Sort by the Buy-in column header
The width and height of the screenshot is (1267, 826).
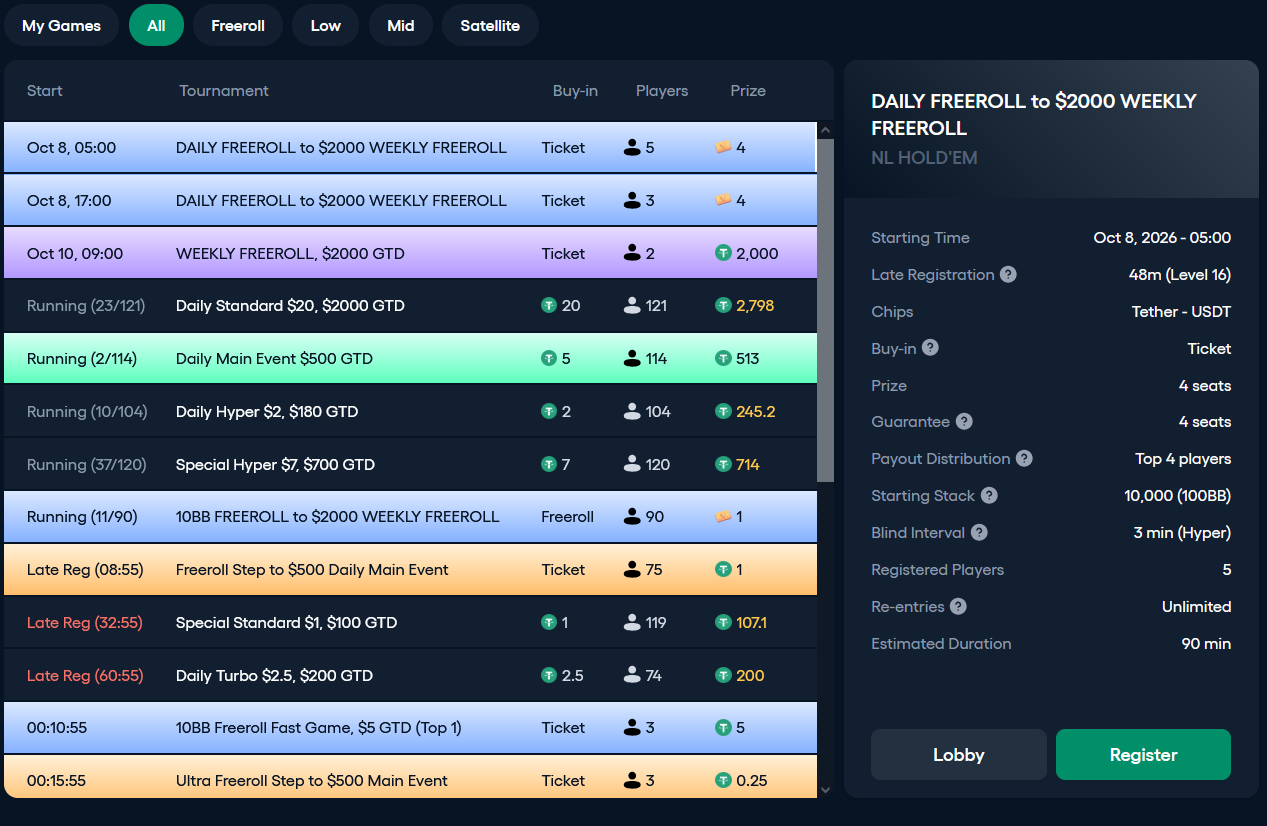tap(575, 91)
